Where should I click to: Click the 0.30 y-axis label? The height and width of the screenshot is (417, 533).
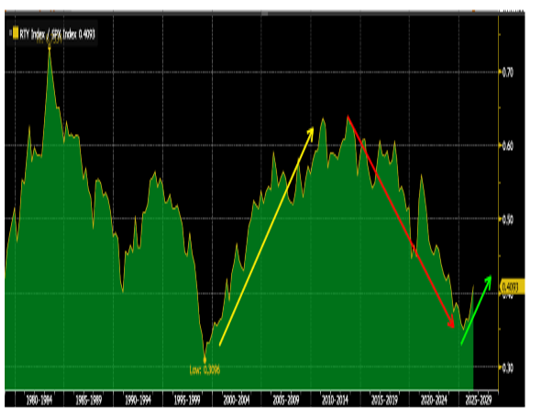[x=508, y=368]
